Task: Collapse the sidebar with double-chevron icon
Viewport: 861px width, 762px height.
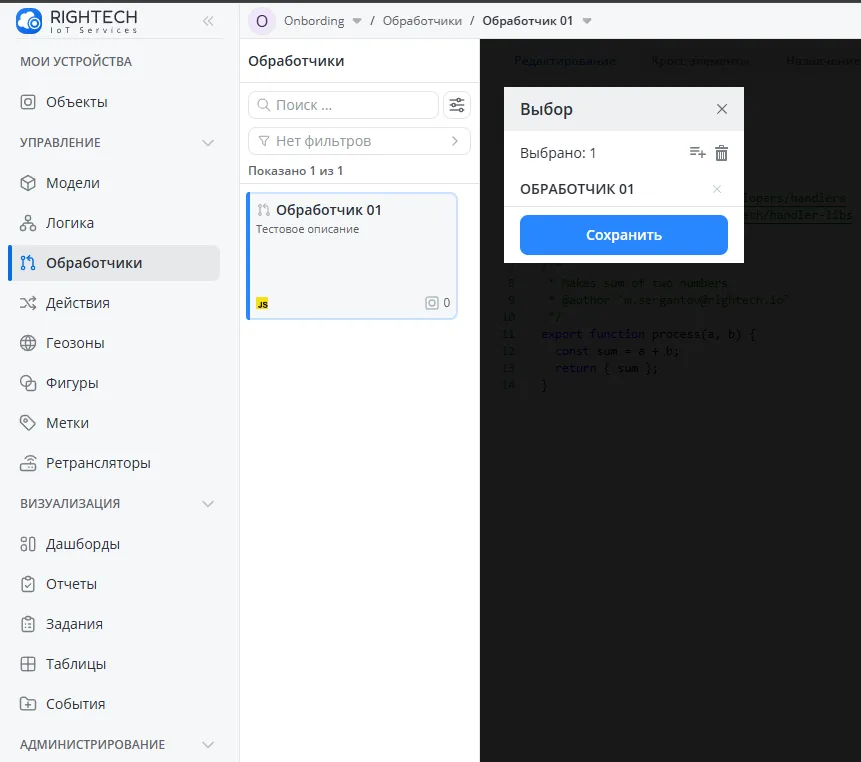Action: tap(208, 21)
